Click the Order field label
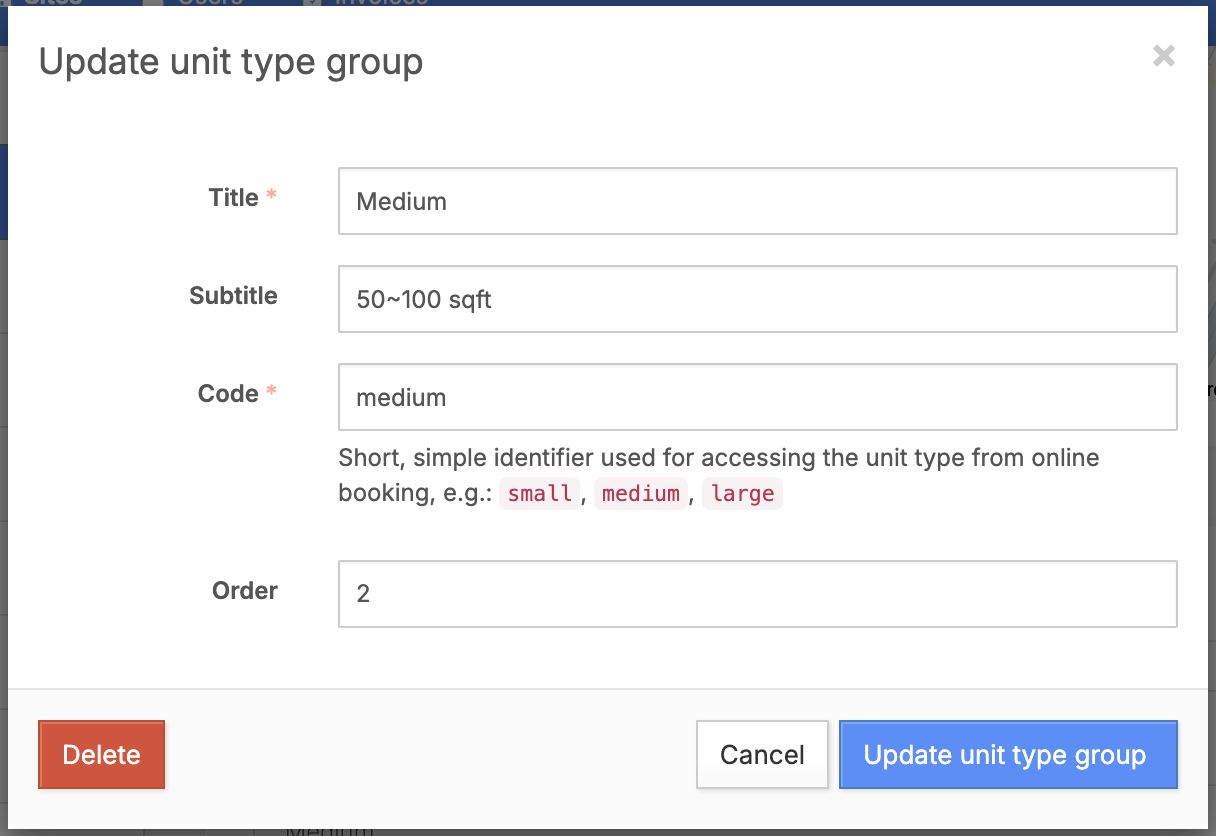This screenshot has width=1216, height=836. click(244, 591)
